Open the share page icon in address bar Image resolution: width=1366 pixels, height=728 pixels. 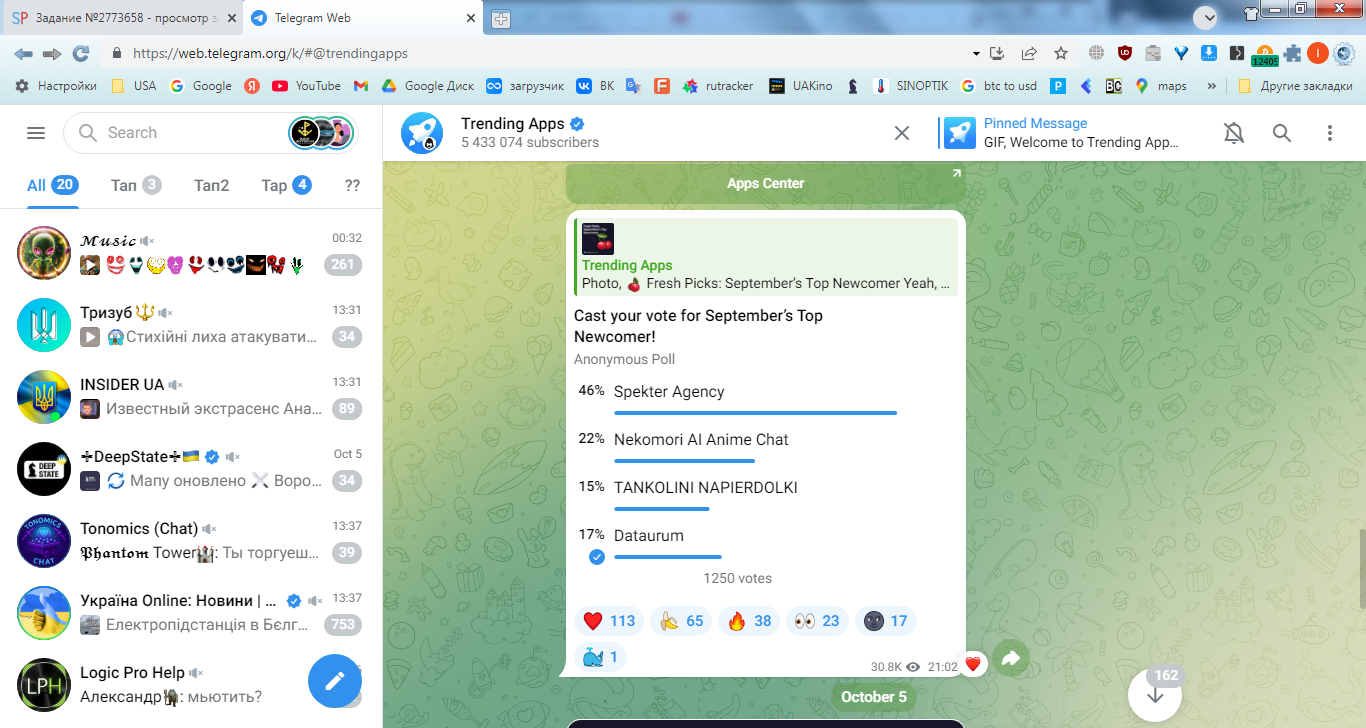coord(1029,53)
